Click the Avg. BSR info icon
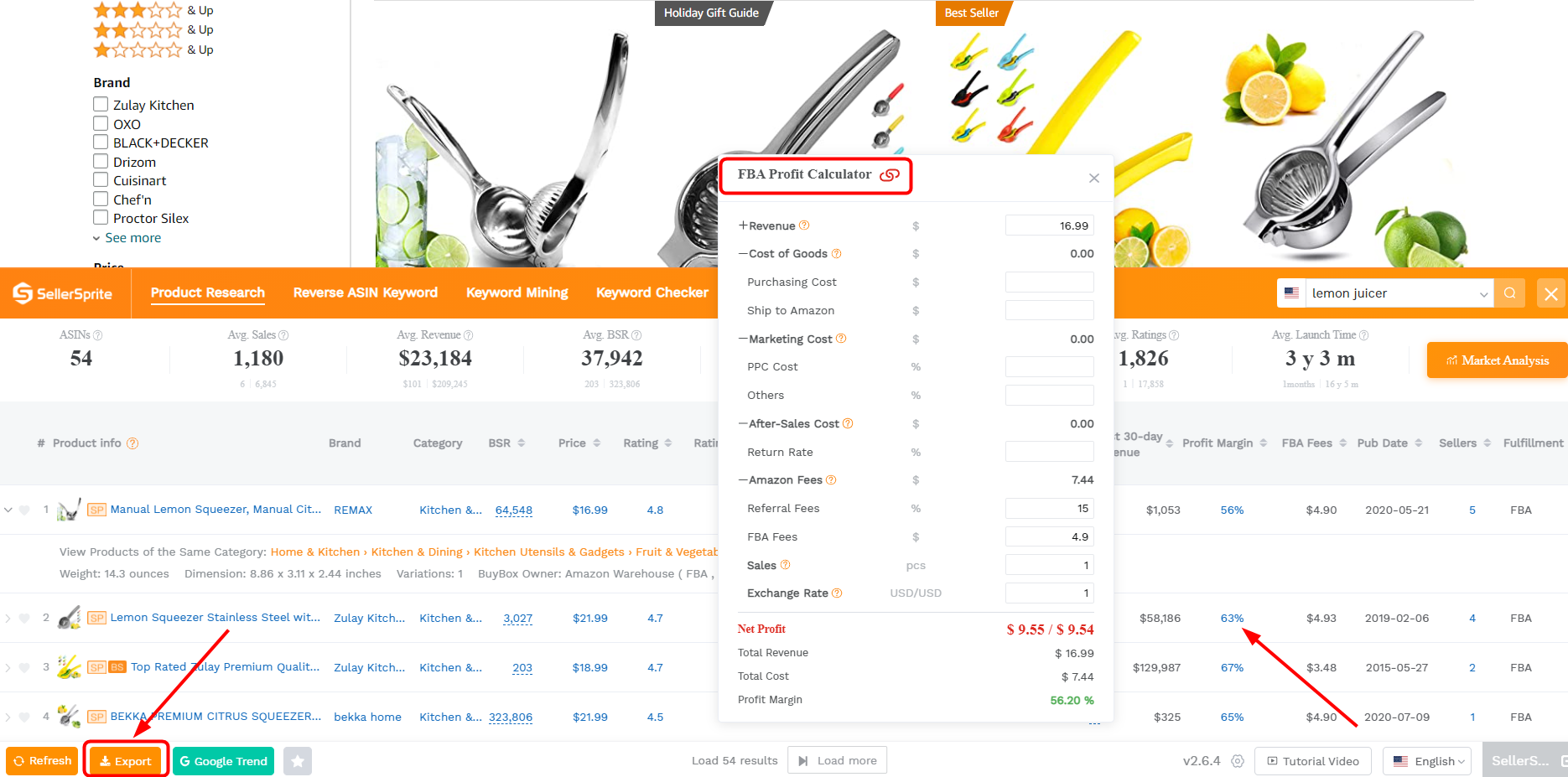The width and height of the screenshot is (1568, 777). [x=636, y=335]
